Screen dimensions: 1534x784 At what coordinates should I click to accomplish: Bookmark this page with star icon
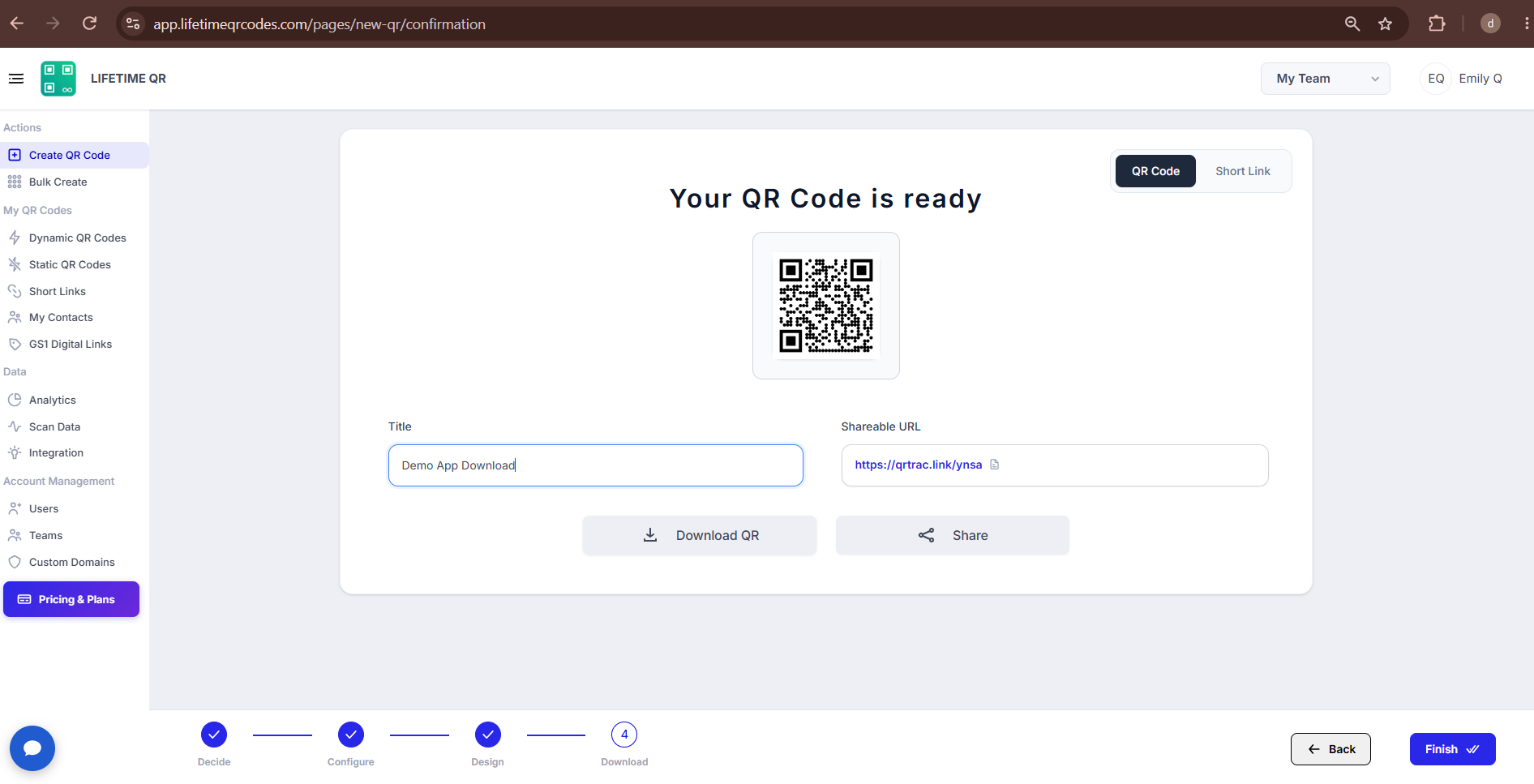click(1385, 24)
